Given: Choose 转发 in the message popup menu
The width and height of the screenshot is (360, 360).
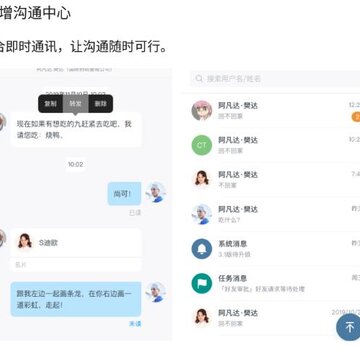Looking at the screenshot, I should pyautogui.click(x=76, y=104).
